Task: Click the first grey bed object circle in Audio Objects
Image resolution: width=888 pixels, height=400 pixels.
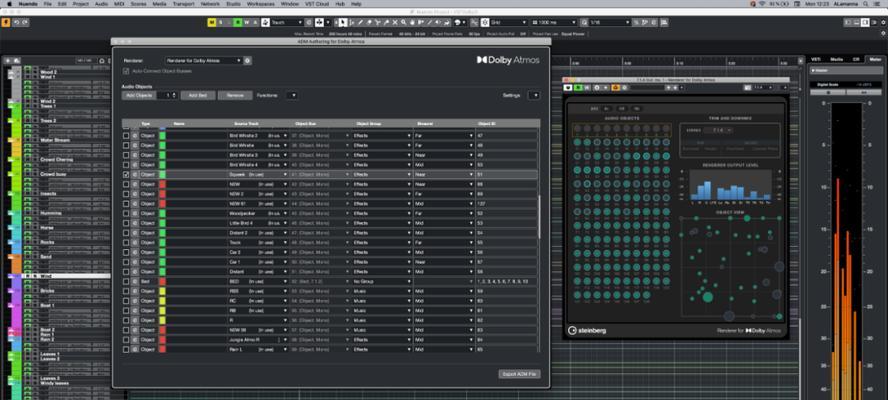Action: pyautogui.click(x=577, y=129)
